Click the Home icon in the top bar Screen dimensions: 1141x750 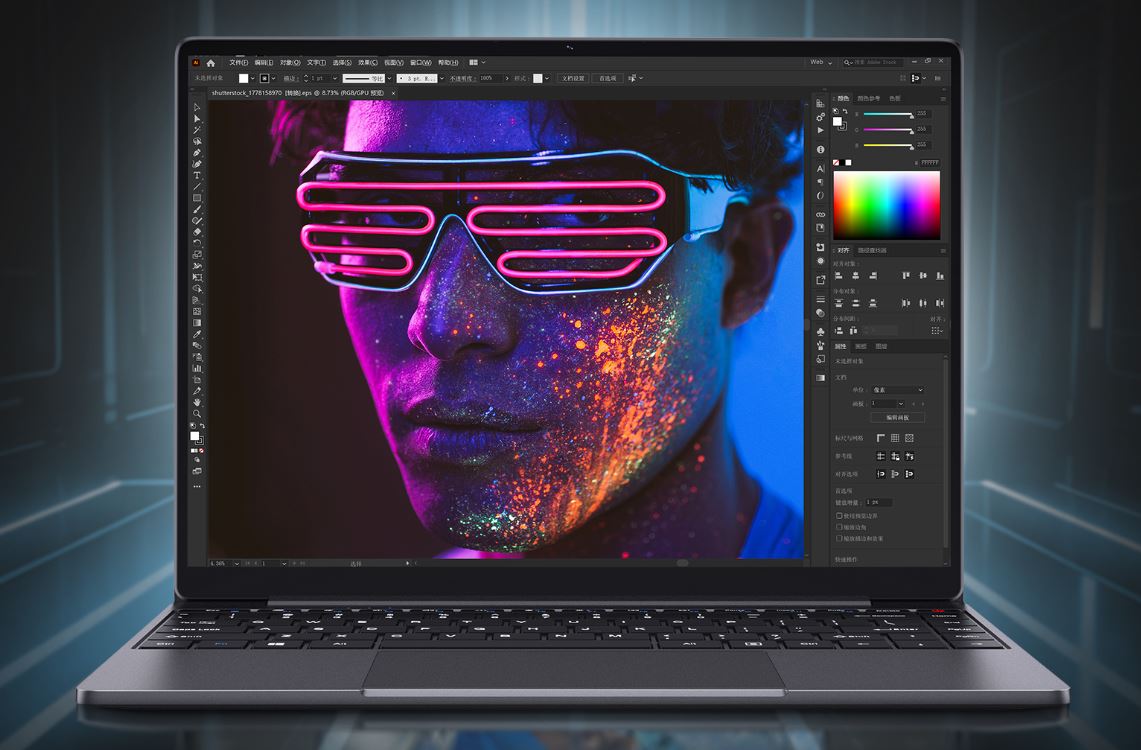tap(211, 62)
